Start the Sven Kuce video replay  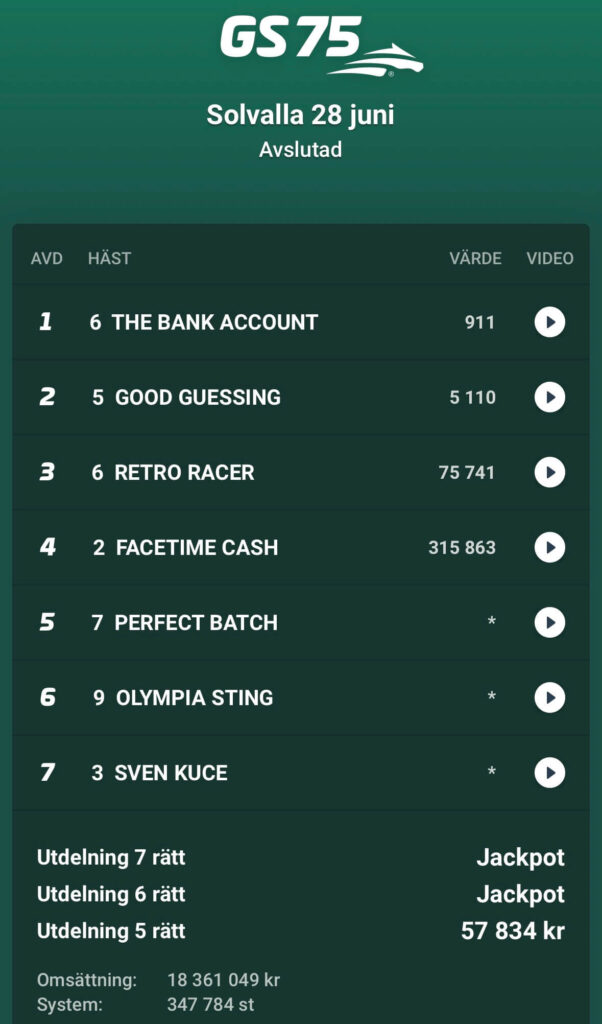(550, 773)
